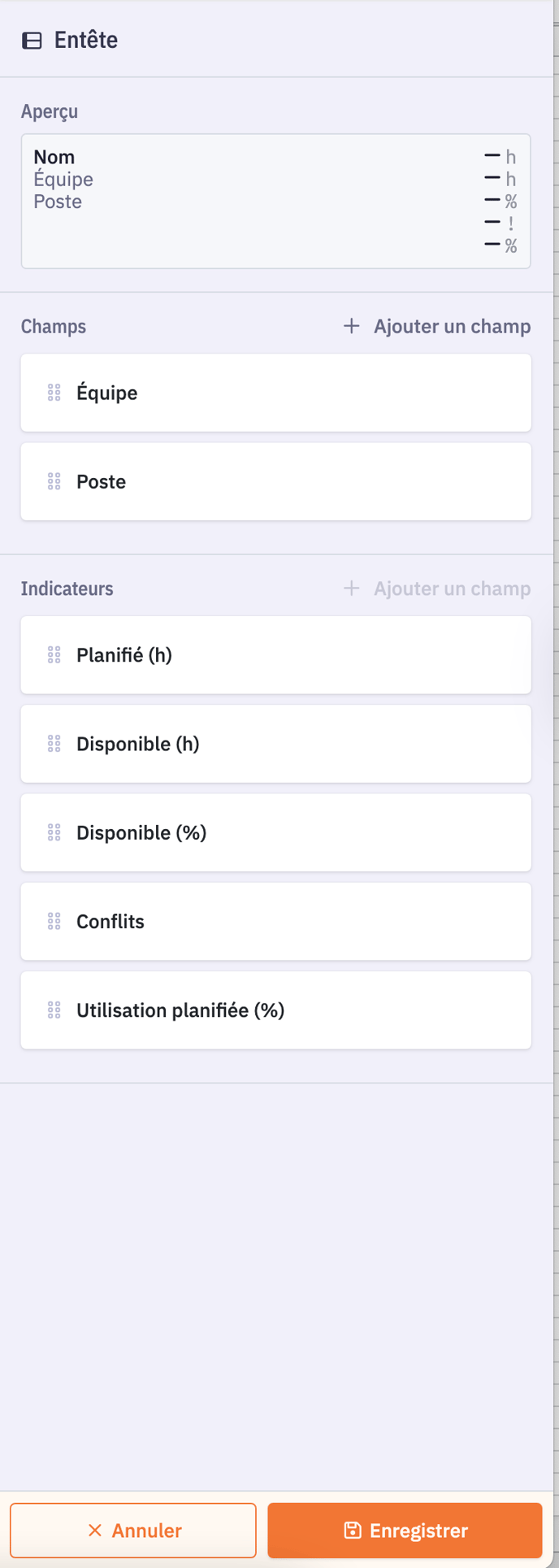Viewport: 559px width, 1568px height.
Task: Click the Entête header layout icon
Action: click(x=32, y=41)
